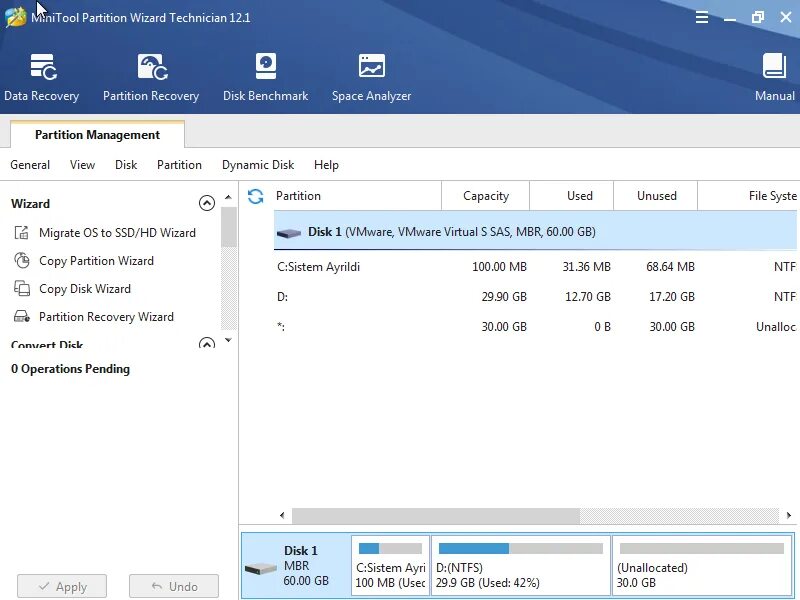
Task: Click the D:(NTFS) usage bar
Action: pos(520,548)
